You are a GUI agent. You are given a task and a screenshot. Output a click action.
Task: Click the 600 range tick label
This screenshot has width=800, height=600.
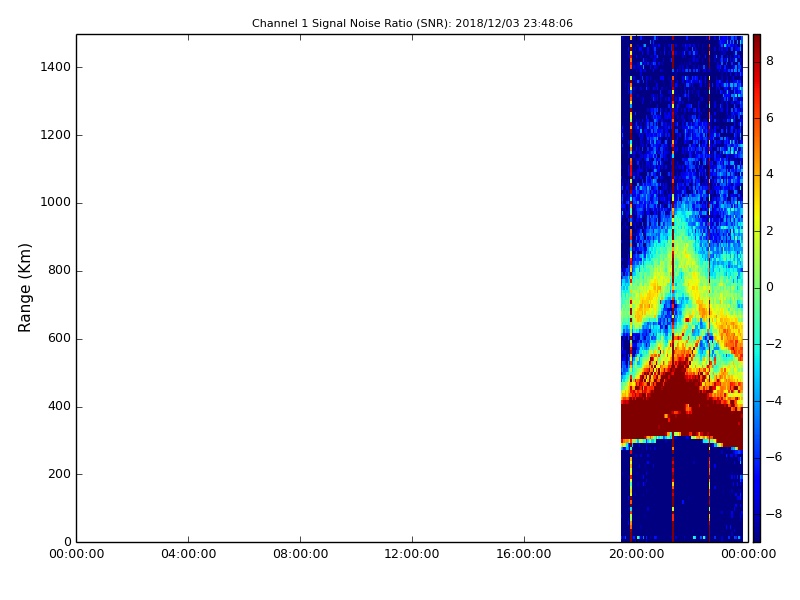tap(59, 338)
